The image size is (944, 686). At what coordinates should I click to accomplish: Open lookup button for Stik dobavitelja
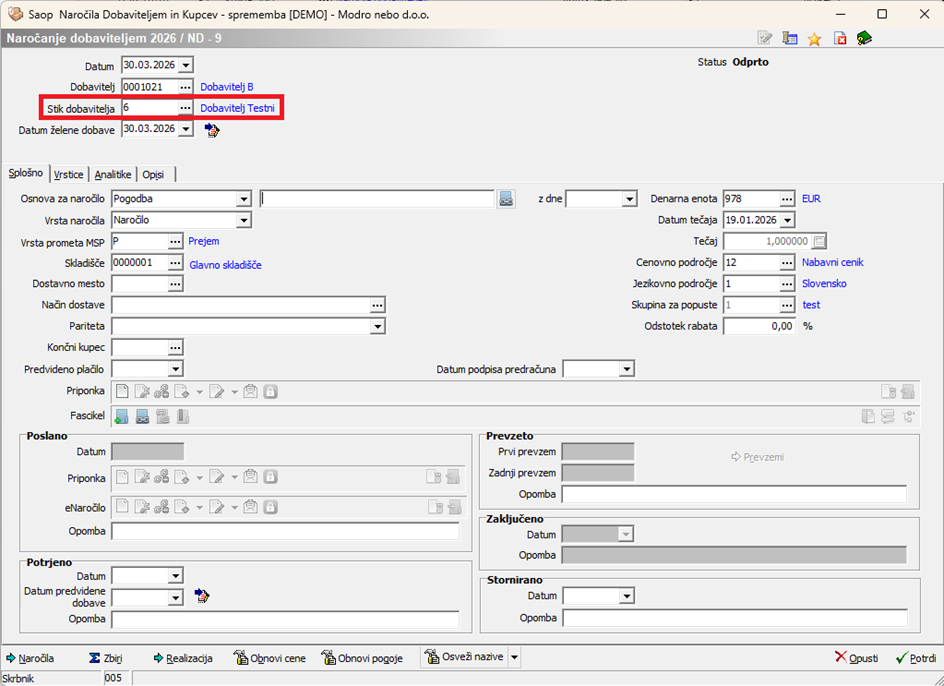[185, 108]
